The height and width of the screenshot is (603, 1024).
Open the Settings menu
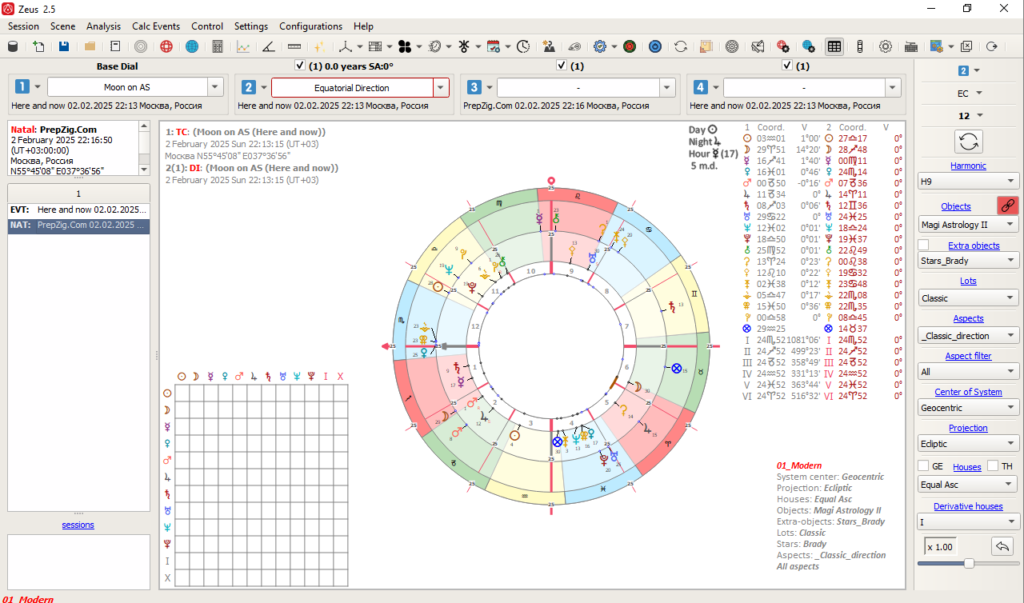pos(251,26)
